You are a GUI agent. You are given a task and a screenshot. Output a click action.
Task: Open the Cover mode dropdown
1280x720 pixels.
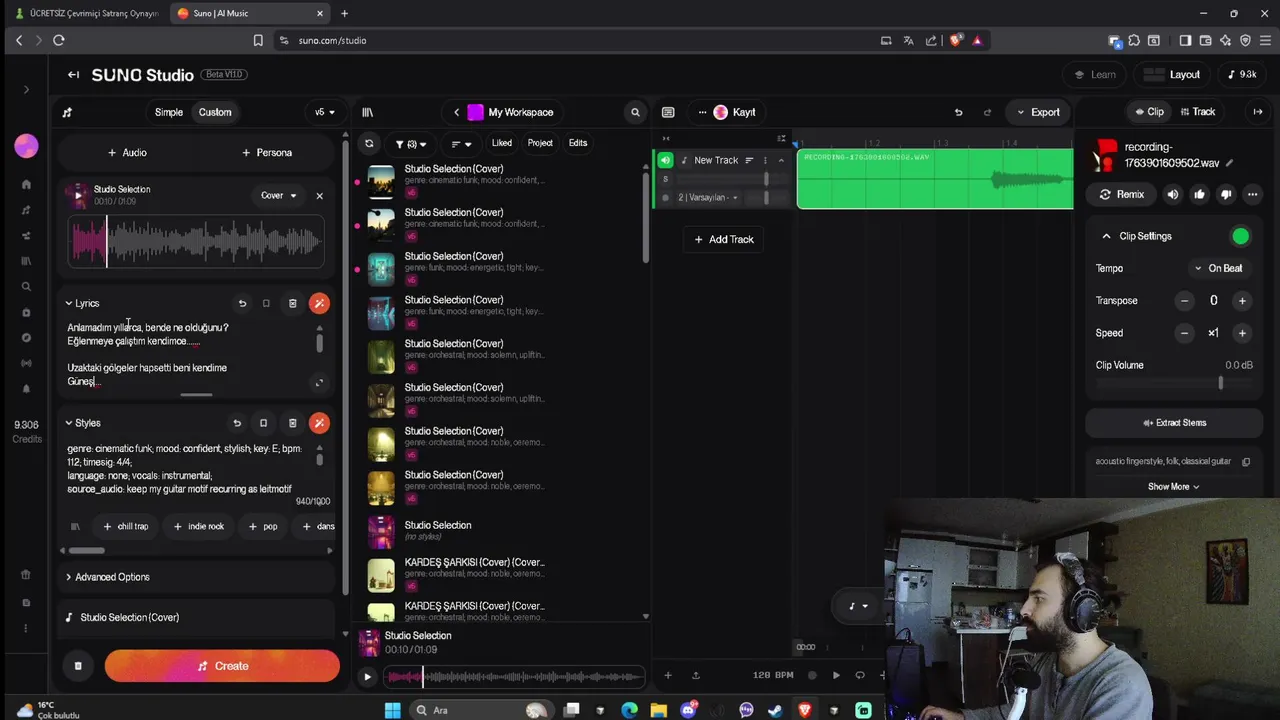279,196
